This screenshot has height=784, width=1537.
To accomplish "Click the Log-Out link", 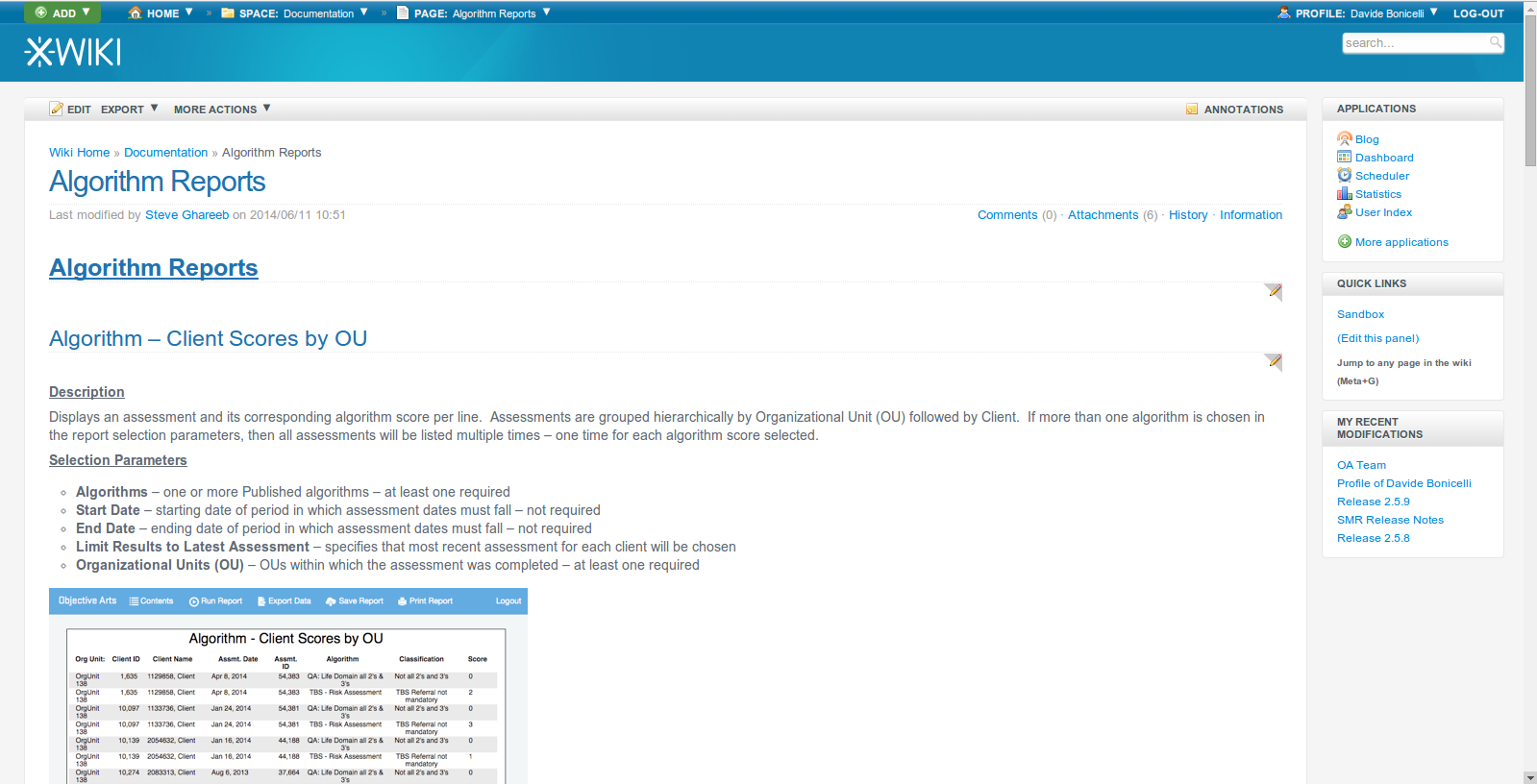I will tap(1477, 13).
